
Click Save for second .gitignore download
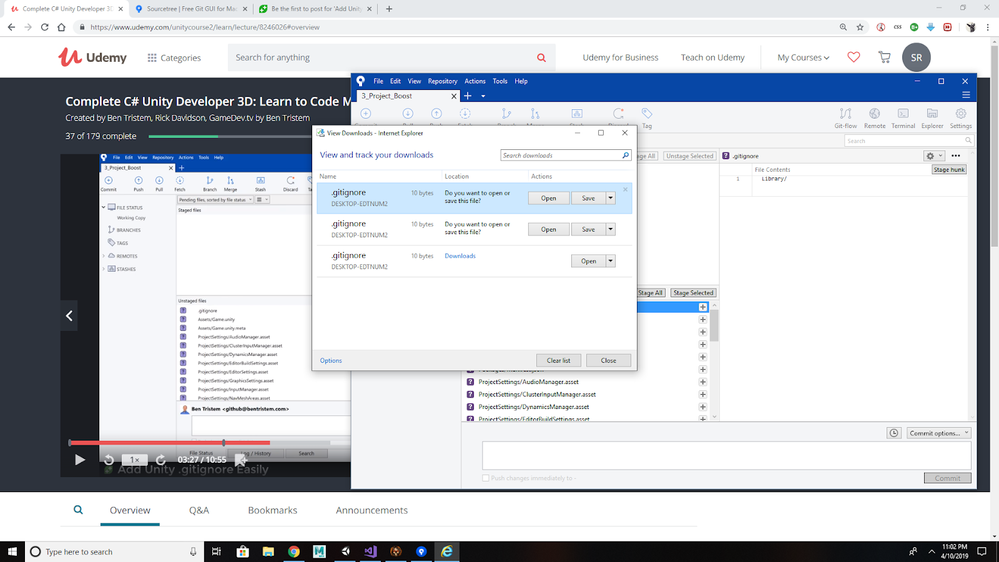coord(588,229)
